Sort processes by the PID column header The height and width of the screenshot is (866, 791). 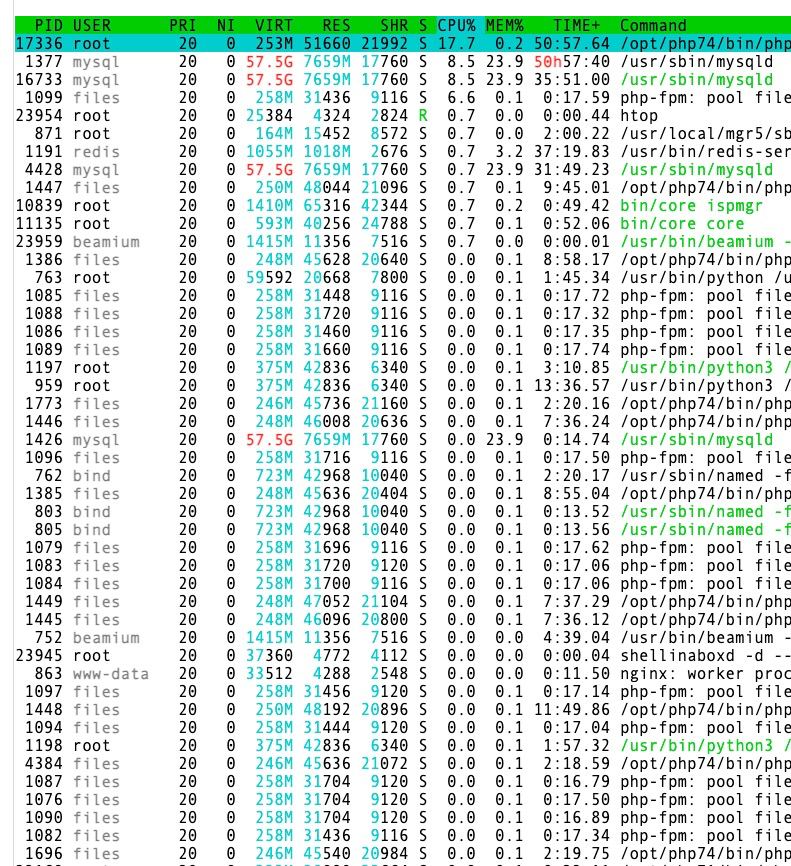(49, 25)
